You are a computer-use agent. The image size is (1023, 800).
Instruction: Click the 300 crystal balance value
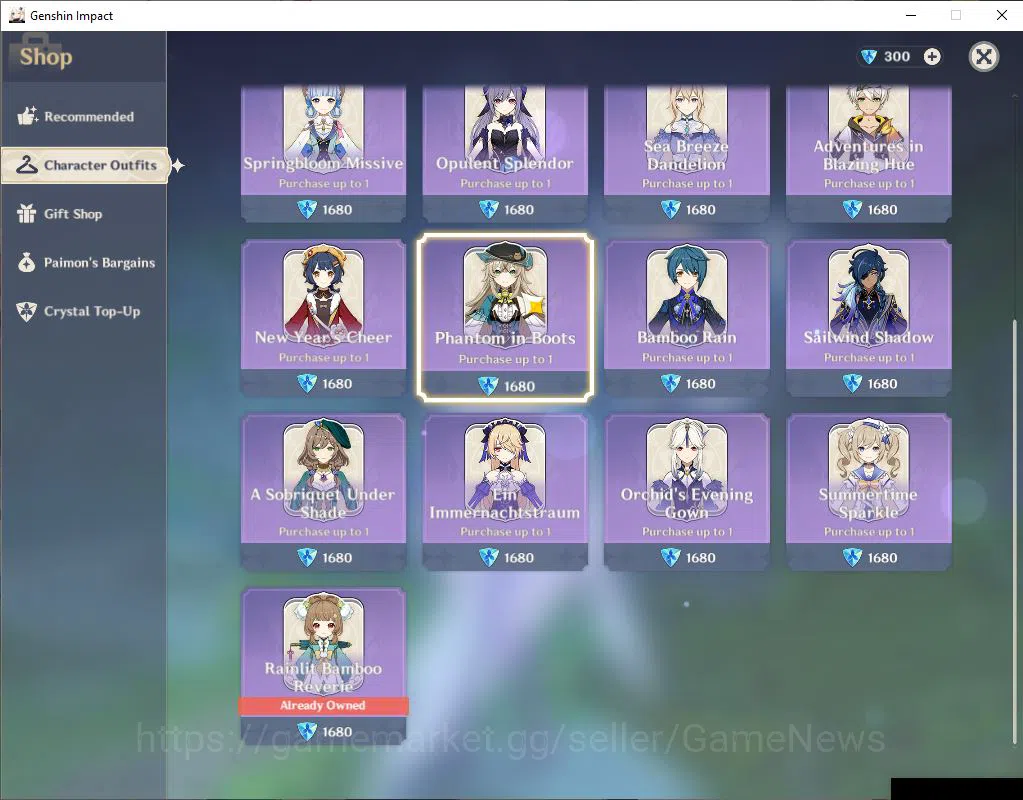click(x=897, y=57)
